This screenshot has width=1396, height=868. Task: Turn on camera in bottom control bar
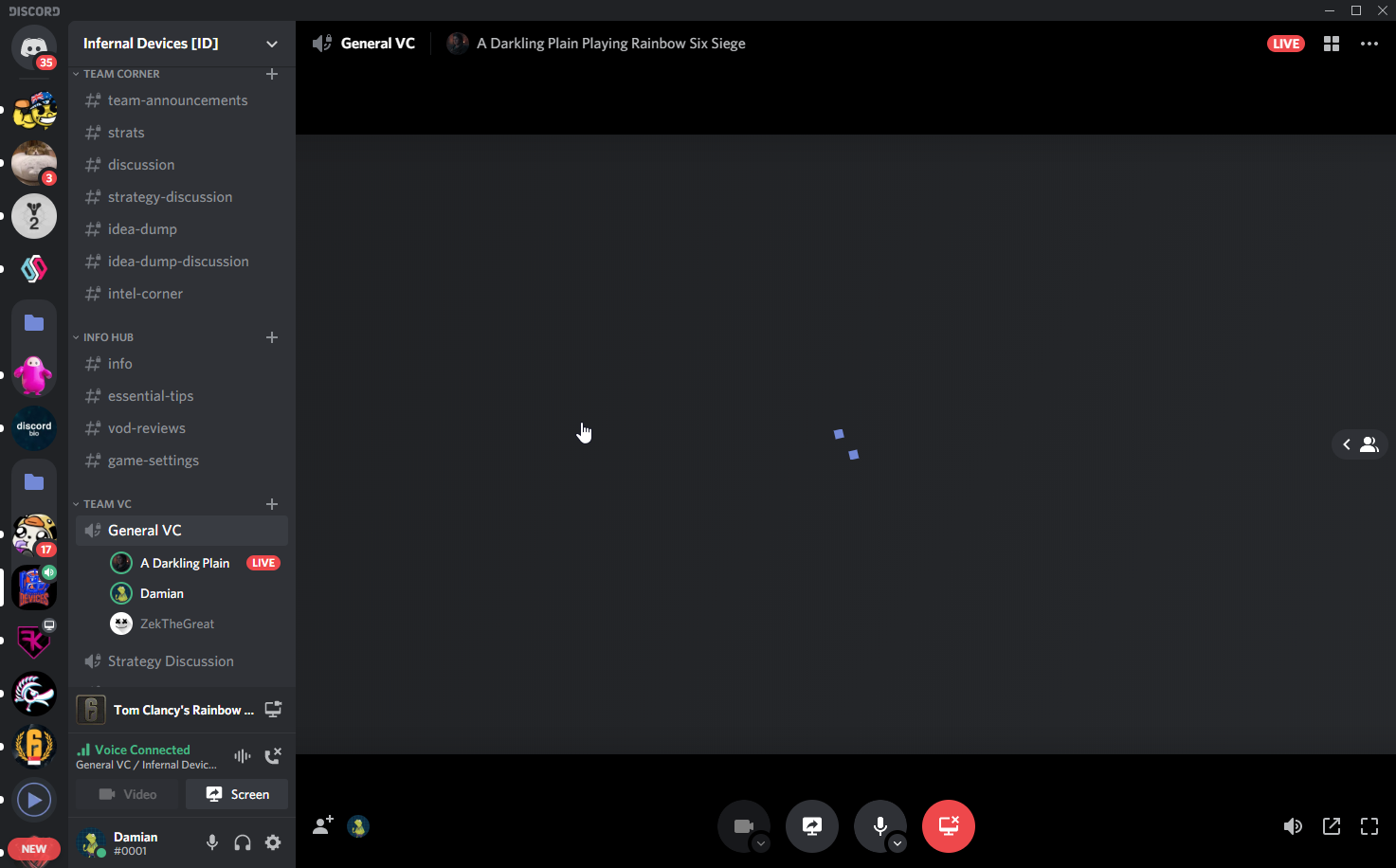tap(743, 825)
